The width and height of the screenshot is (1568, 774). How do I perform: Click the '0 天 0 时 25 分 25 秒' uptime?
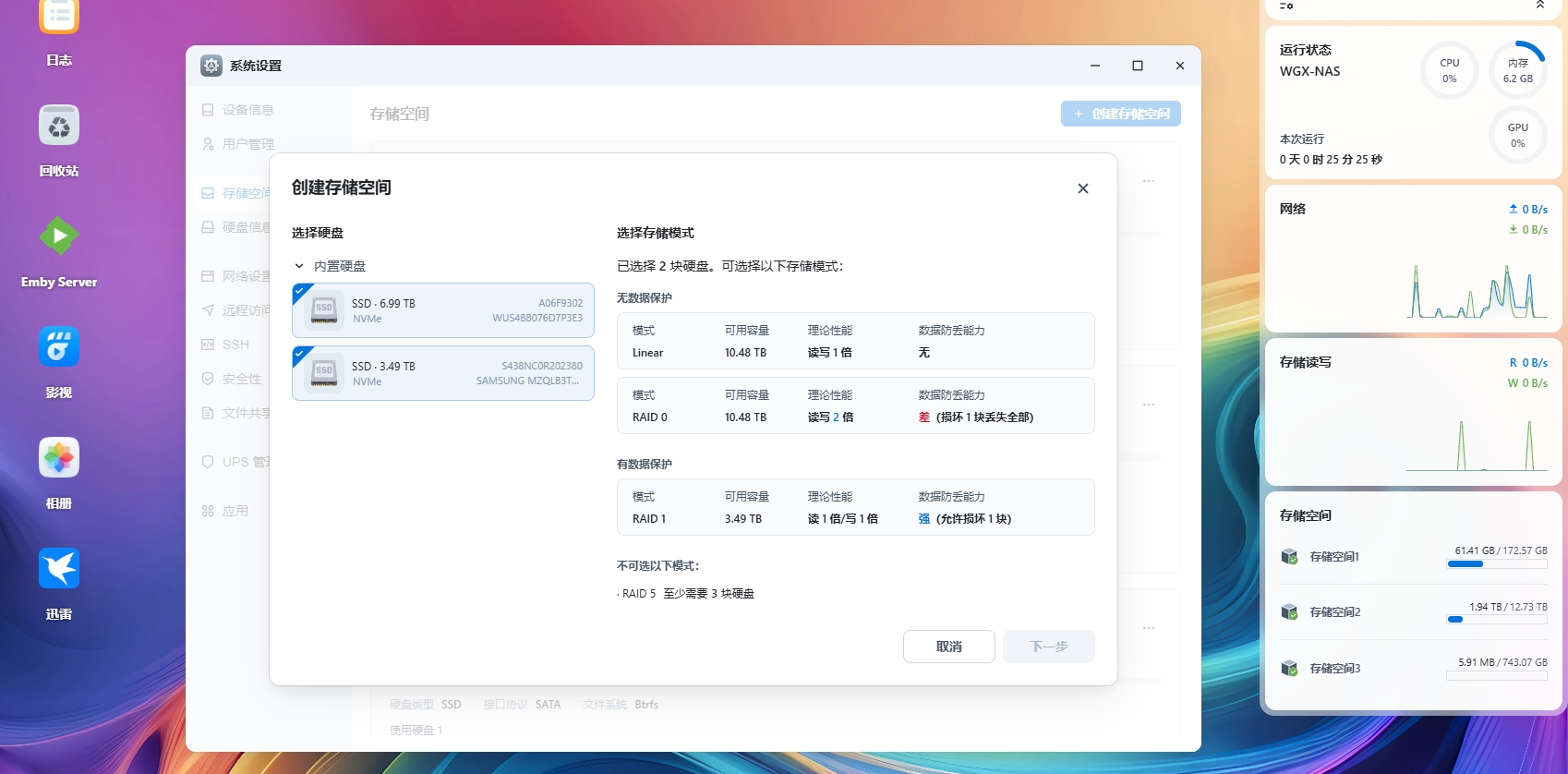pyautogui.click(x=1331, y=160)
